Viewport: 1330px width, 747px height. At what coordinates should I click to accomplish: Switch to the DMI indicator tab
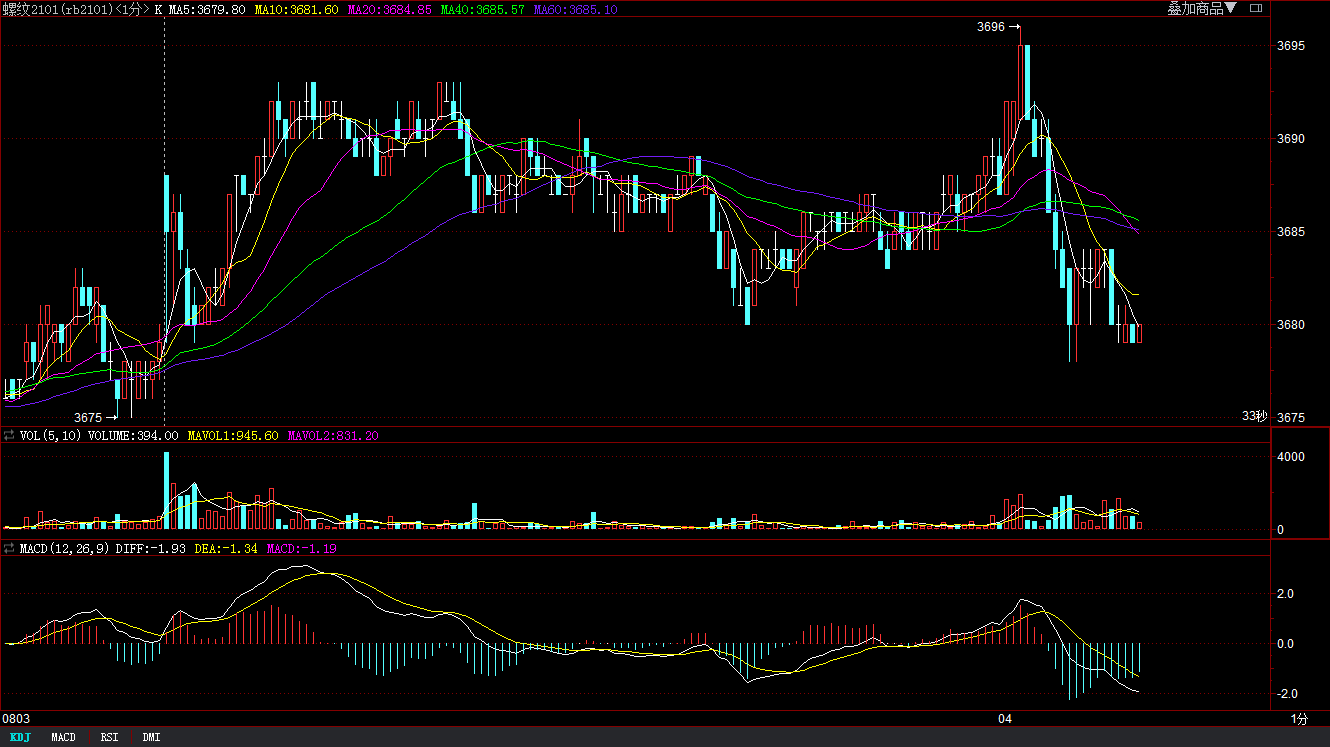tap(151, 738)
